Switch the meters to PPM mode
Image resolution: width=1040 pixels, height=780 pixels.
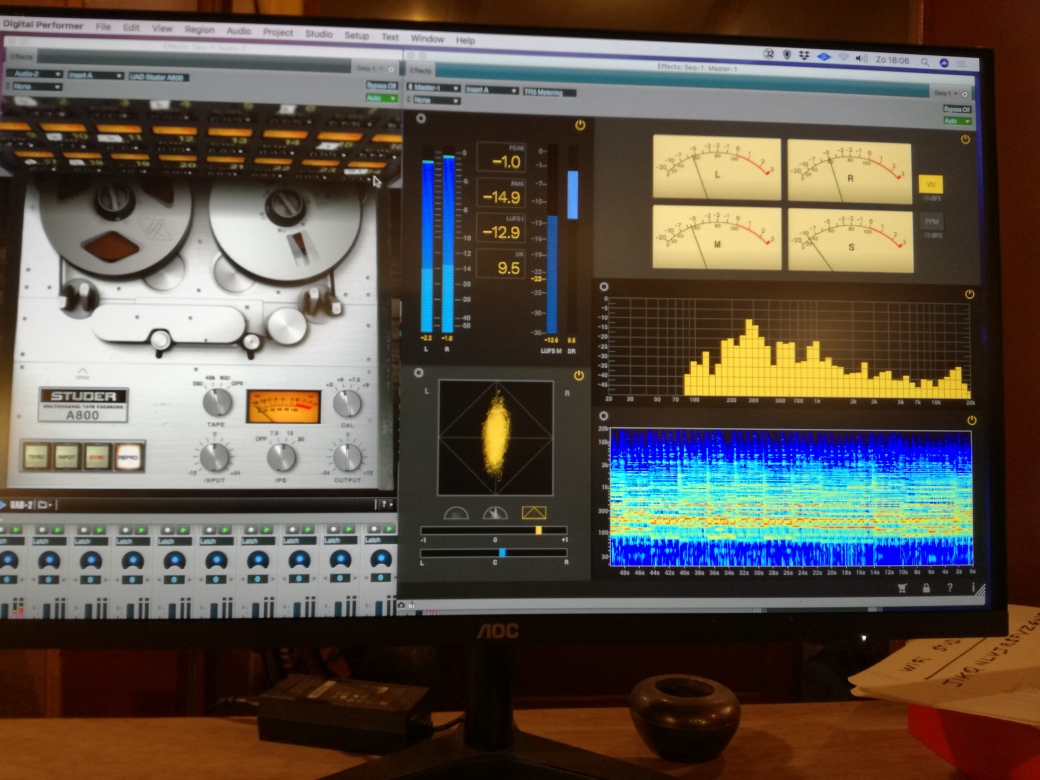pos(932,221)
